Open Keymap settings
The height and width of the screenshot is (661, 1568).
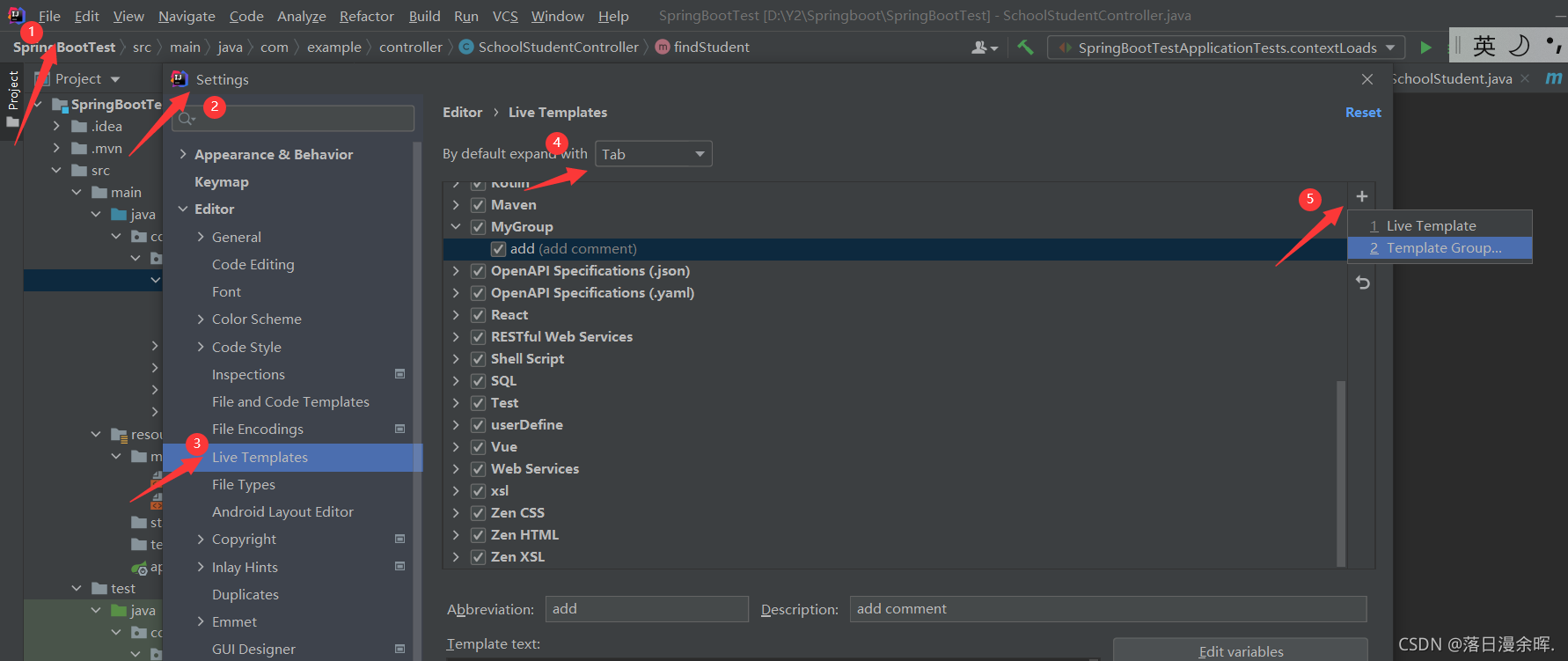click(x=222, y=181)
